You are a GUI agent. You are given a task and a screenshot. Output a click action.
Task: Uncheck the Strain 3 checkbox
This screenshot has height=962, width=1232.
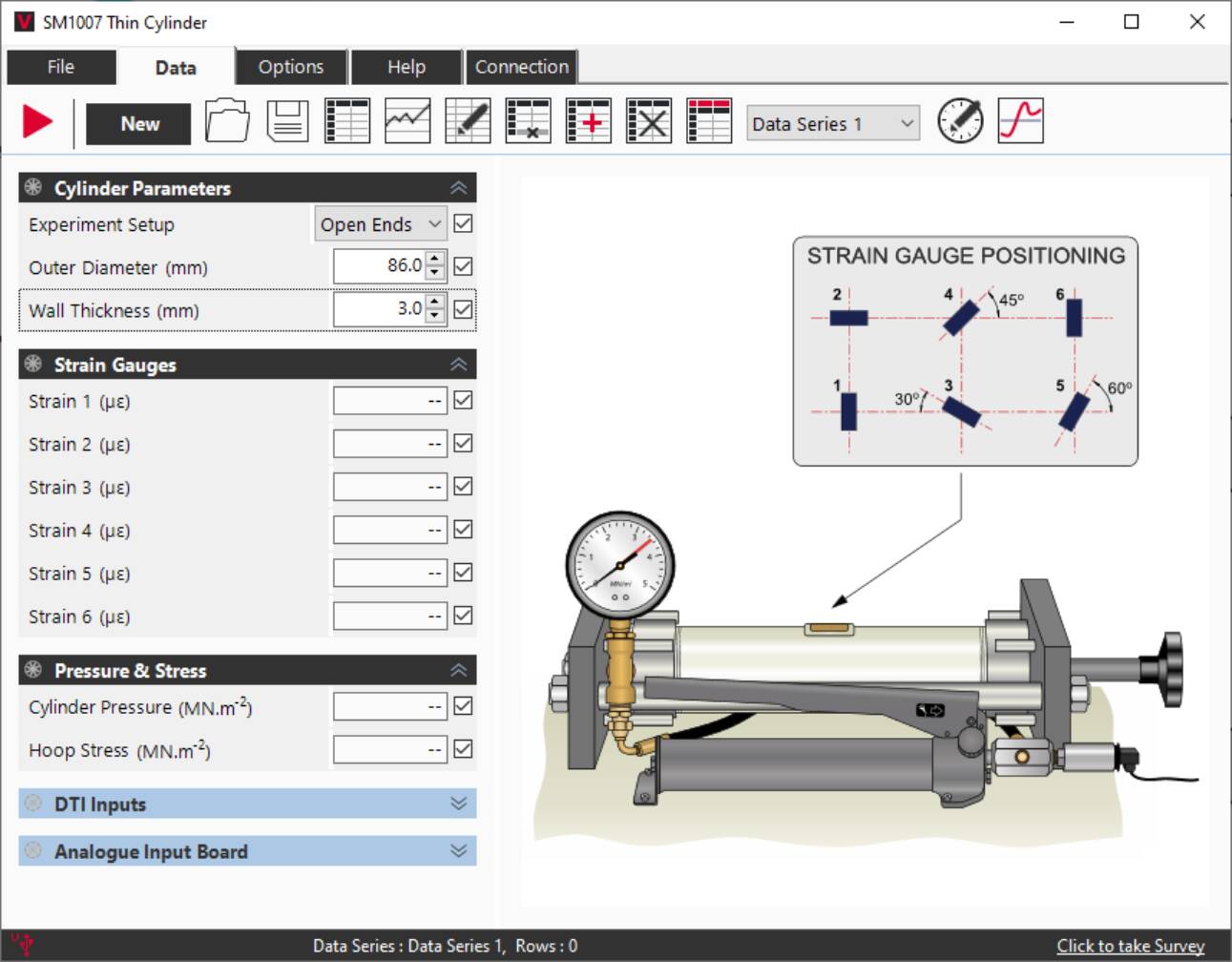[x=463, y=486]
